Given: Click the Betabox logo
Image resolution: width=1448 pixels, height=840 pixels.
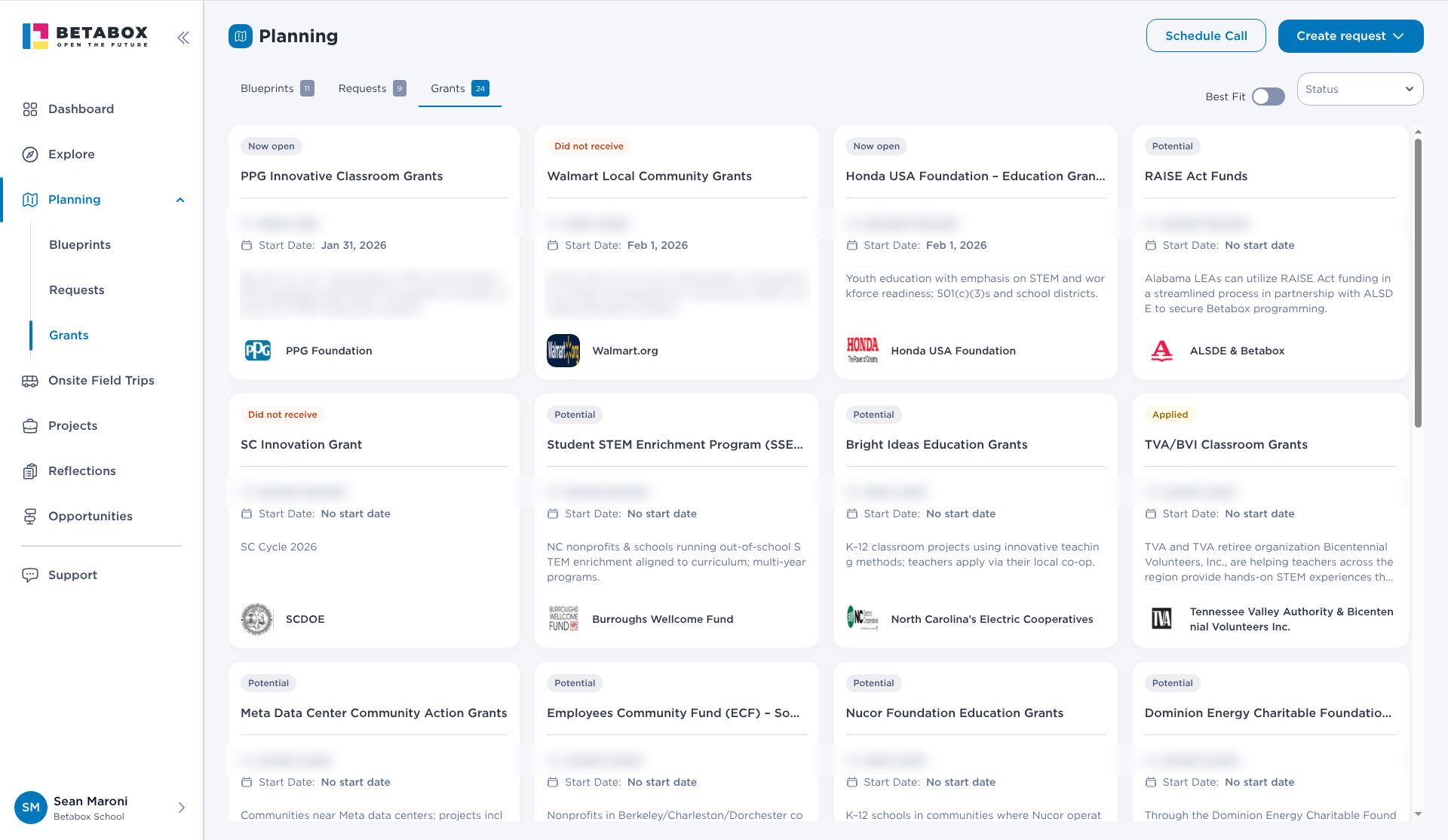Looking at the screenshot, I should point(85,36).
